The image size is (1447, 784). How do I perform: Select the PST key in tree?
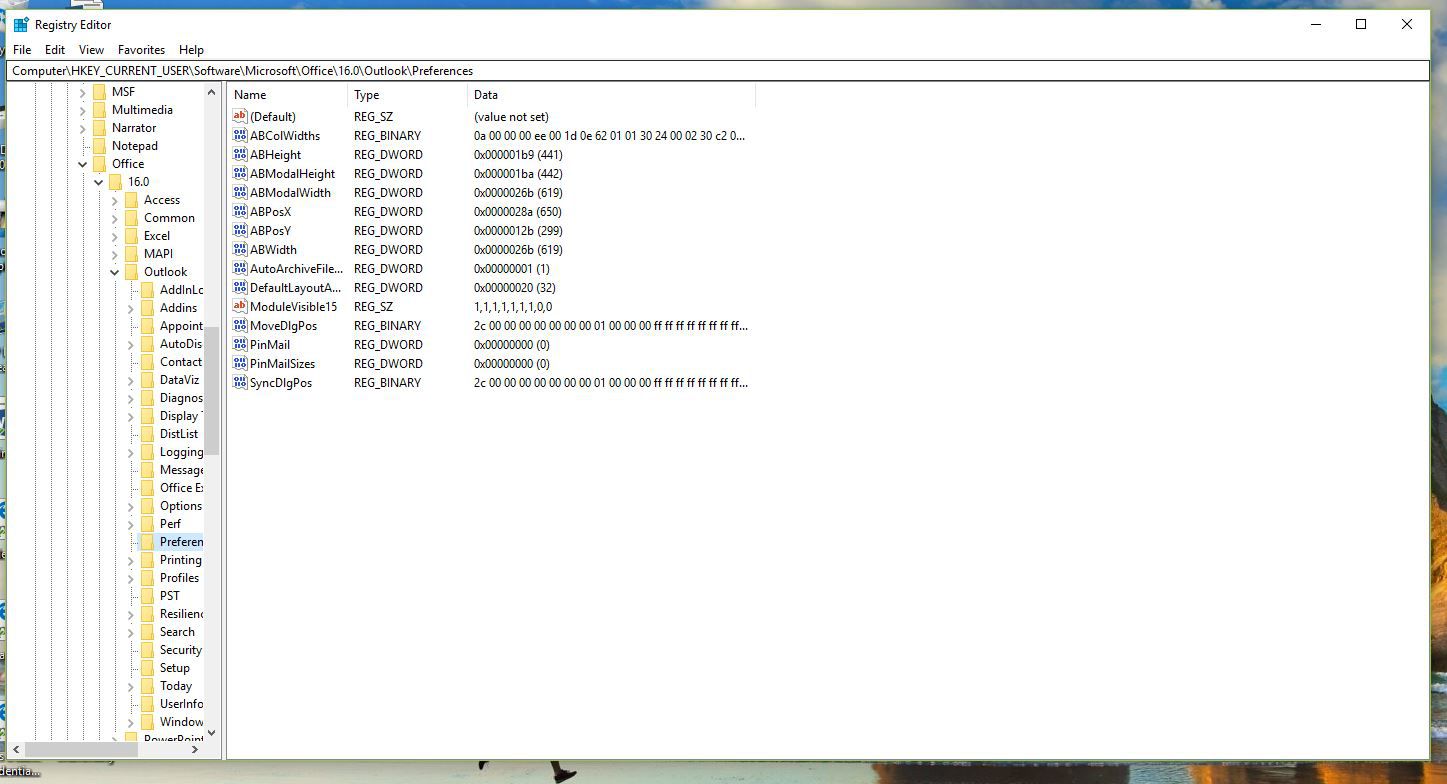[170, 596]
